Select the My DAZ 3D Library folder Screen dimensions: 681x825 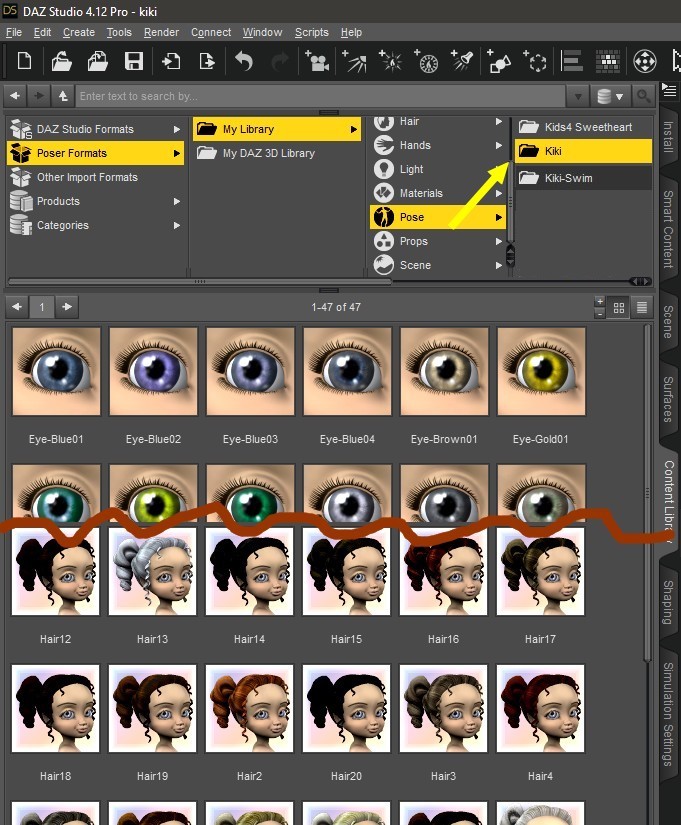coord(277,153)
